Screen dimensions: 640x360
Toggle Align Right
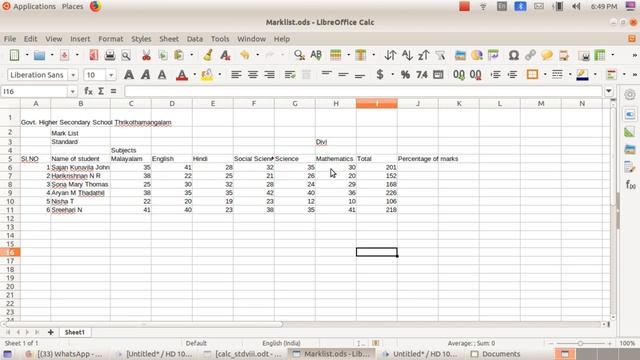[269, 75]
